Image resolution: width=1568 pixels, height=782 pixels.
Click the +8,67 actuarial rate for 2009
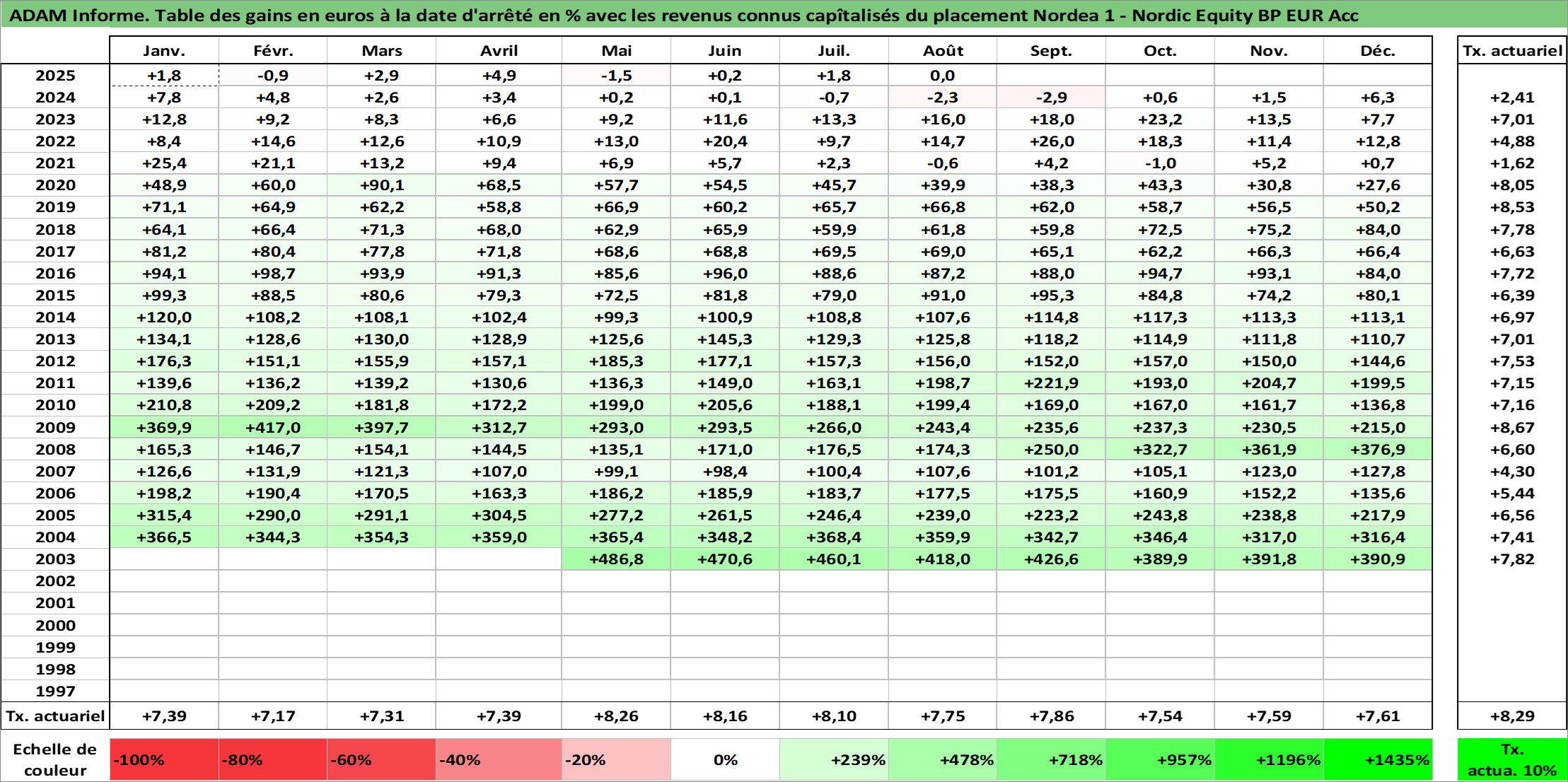pos(1512,427)
